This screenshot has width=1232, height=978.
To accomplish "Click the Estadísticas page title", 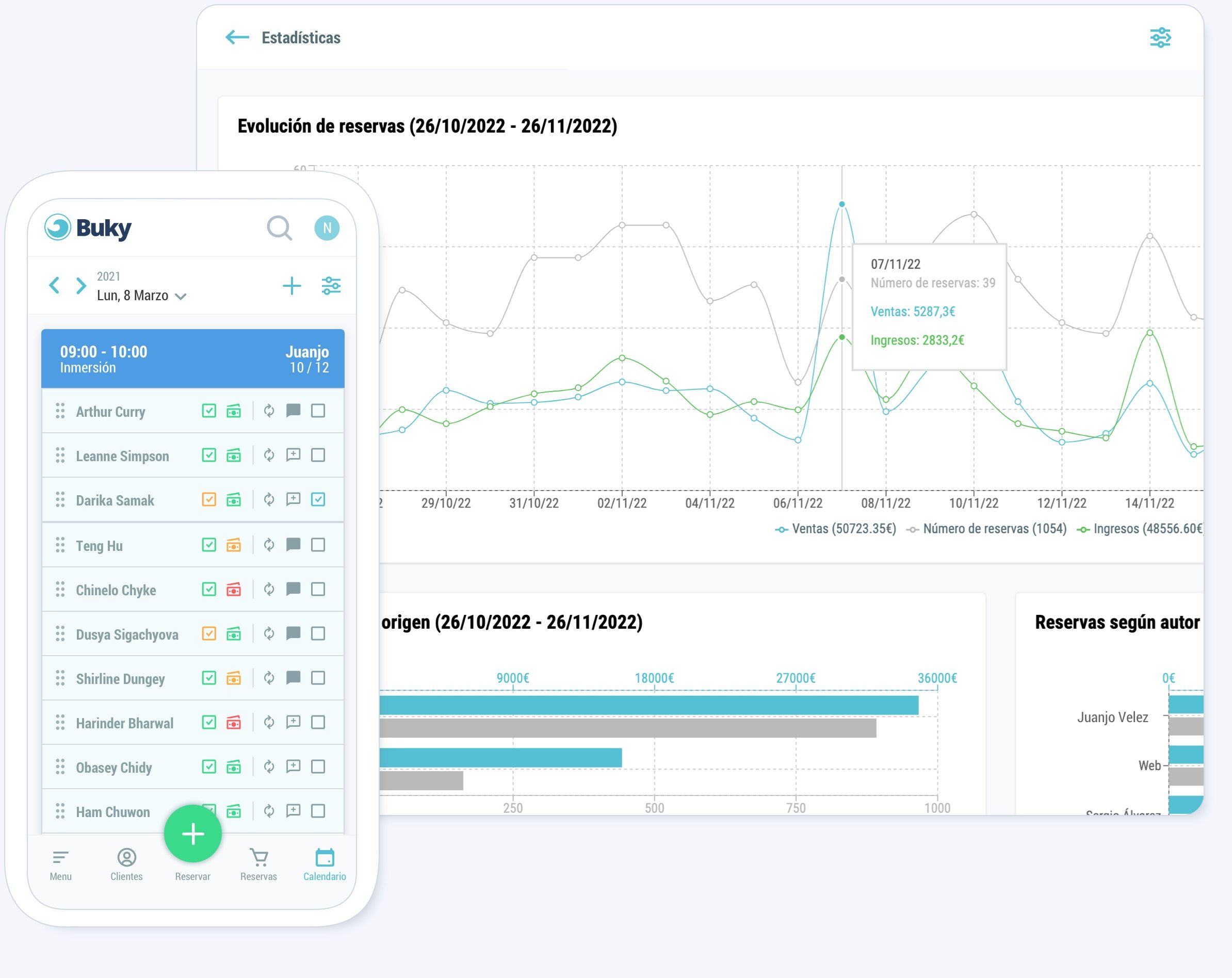I will click(x=301, y=38).
